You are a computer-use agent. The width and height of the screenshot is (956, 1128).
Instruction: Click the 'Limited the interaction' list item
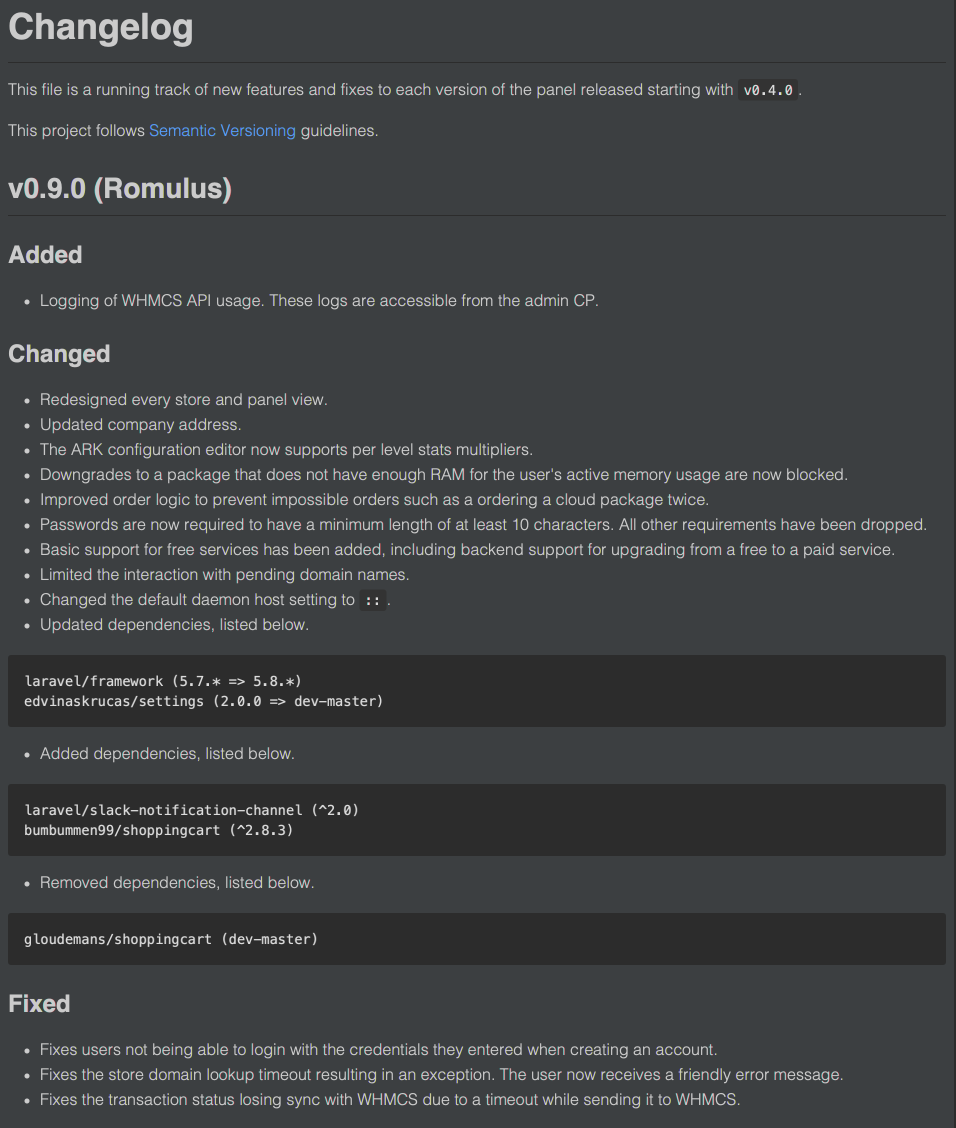pos(224,575)
